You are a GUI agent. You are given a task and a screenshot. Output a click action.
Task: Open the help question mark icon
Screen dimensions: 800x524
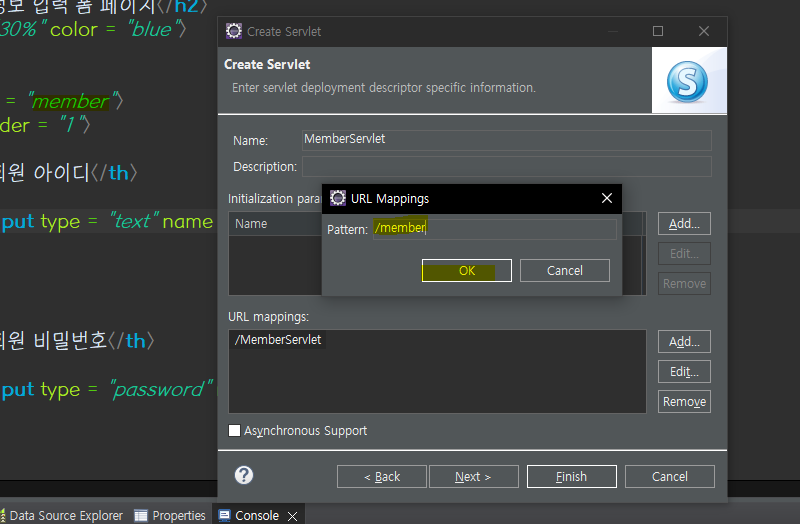pos(244,475)
